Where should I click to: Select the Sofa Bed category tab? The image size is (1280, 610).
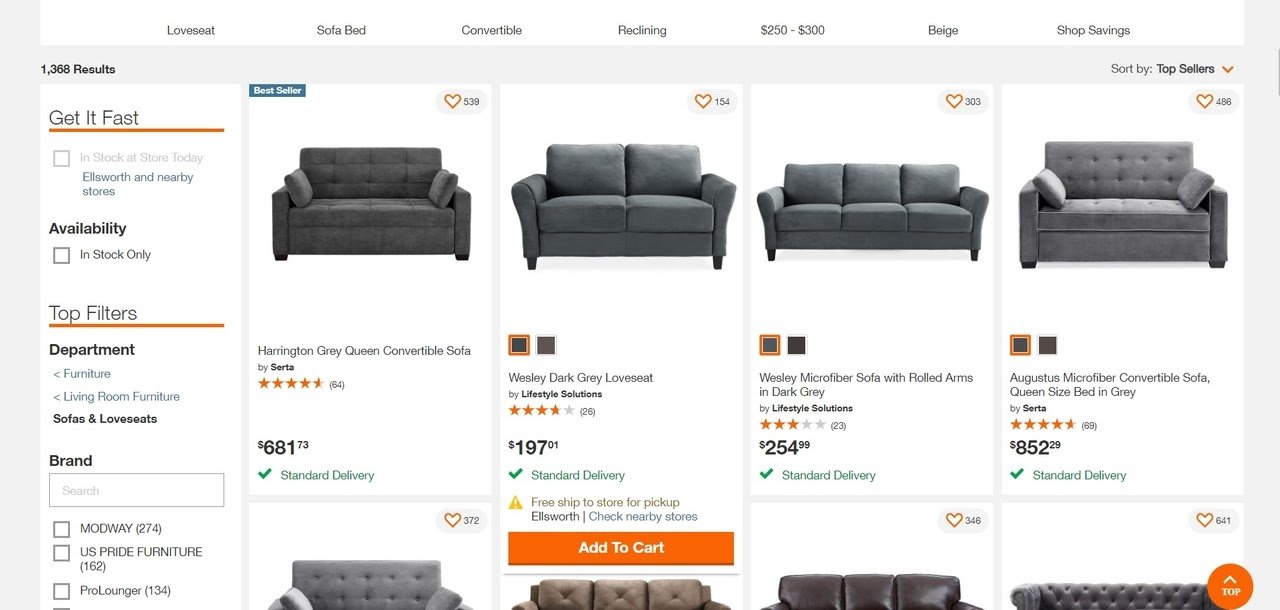tap(341, 30)
